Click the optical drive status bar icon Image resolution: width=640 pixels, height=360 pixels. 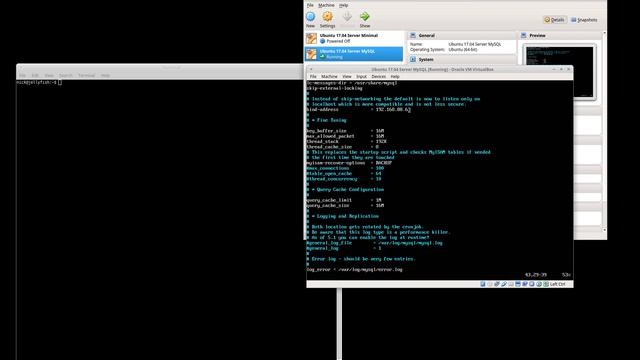(x=490, y=284)
